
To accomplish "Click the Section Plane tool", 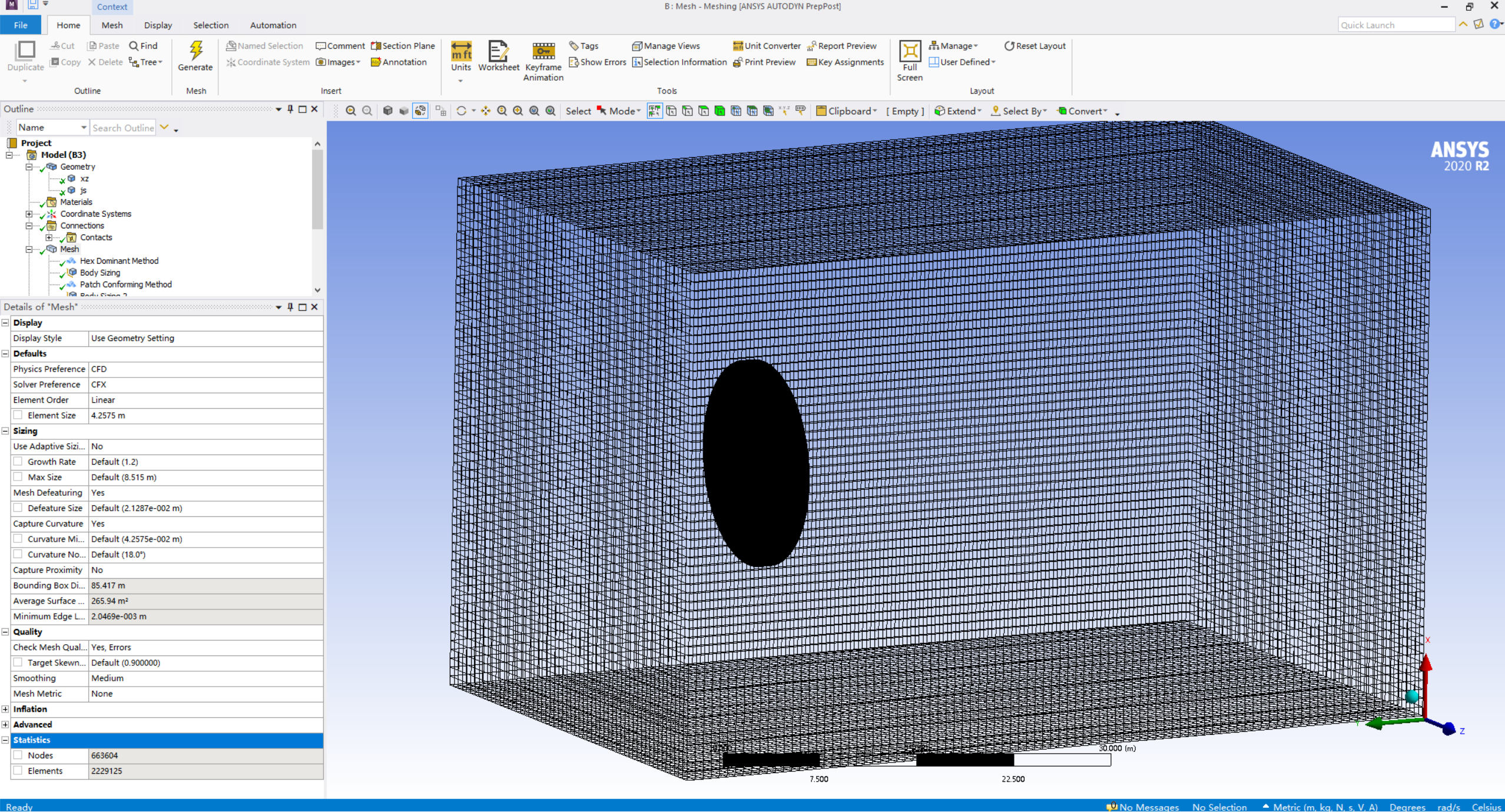I will coord(403,46).
